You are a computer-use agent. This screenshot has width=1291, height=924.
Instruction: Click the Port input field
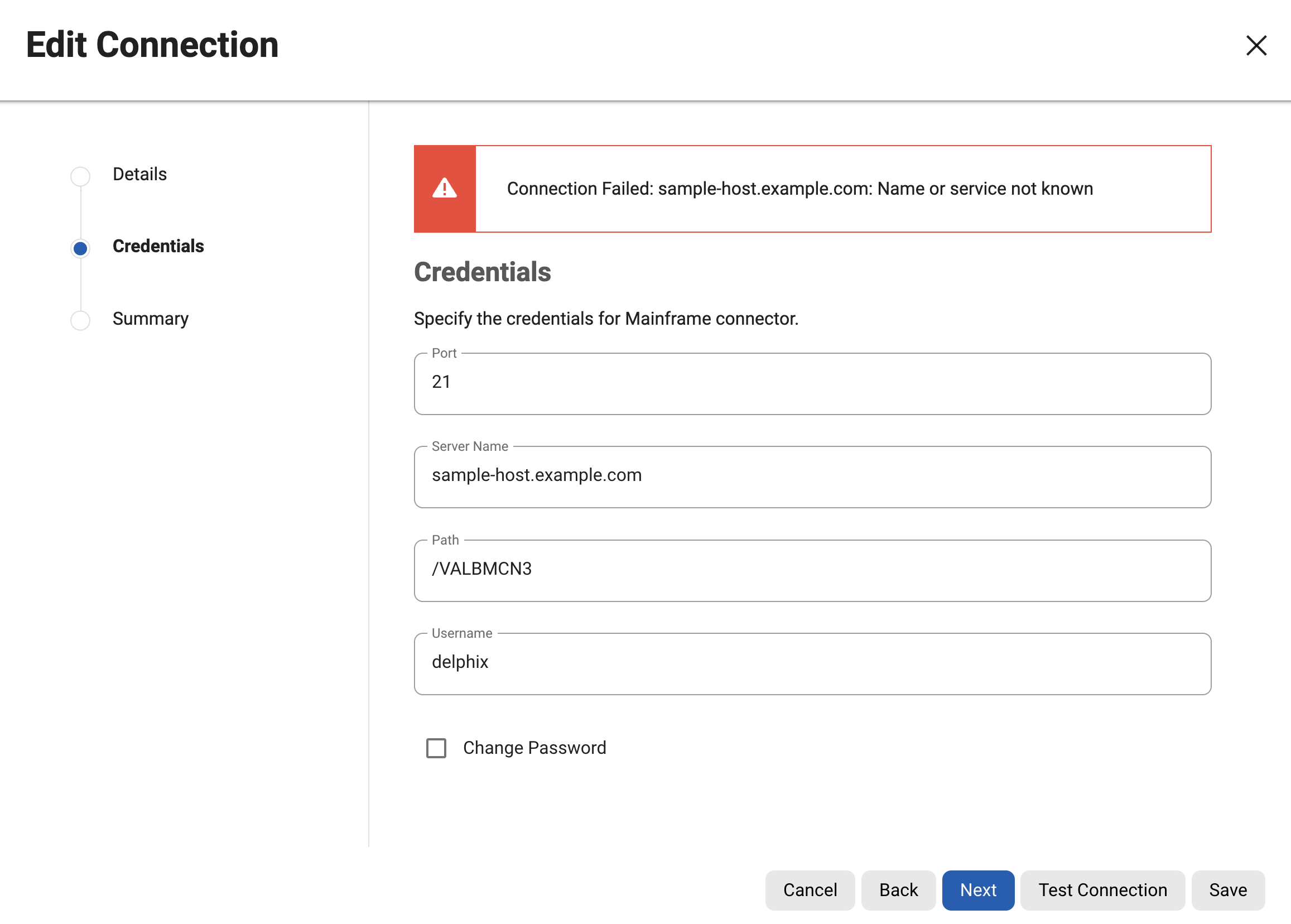(x=812, y=383)
